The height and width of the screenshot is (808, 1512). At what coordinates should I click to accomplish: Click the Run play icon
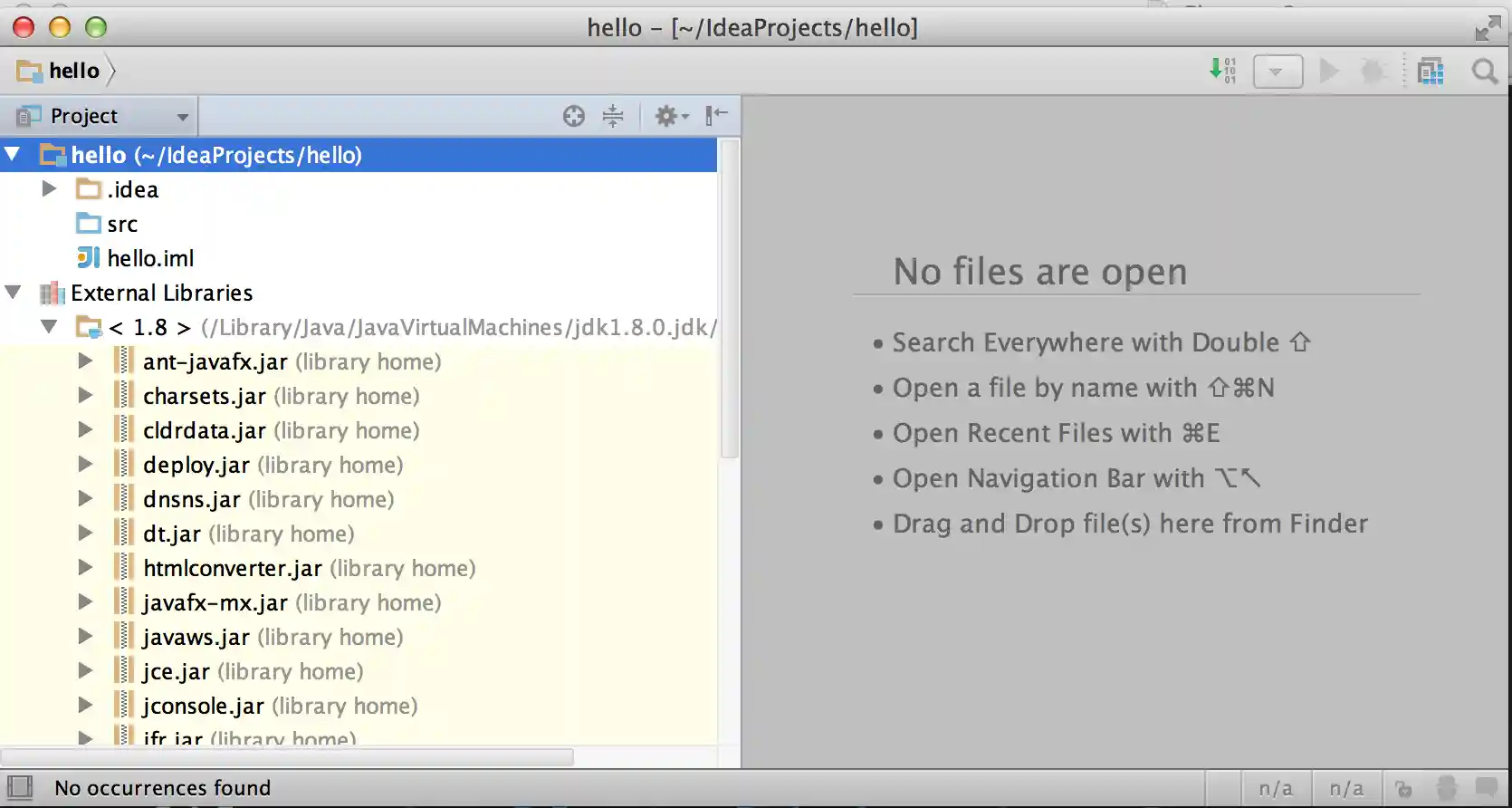[1329, 71]
